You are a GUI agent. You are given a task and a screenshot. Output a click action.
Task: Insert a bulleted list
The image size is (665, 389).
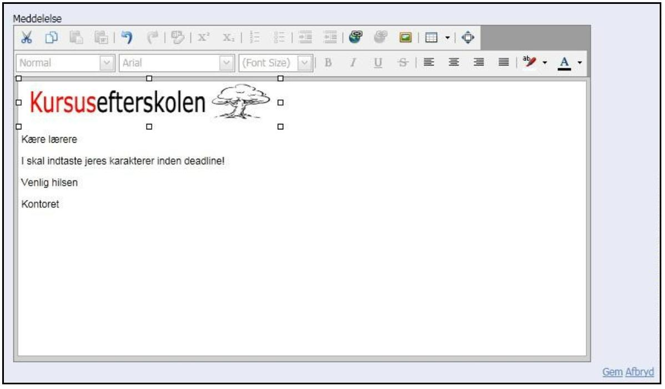coord(279,38)
